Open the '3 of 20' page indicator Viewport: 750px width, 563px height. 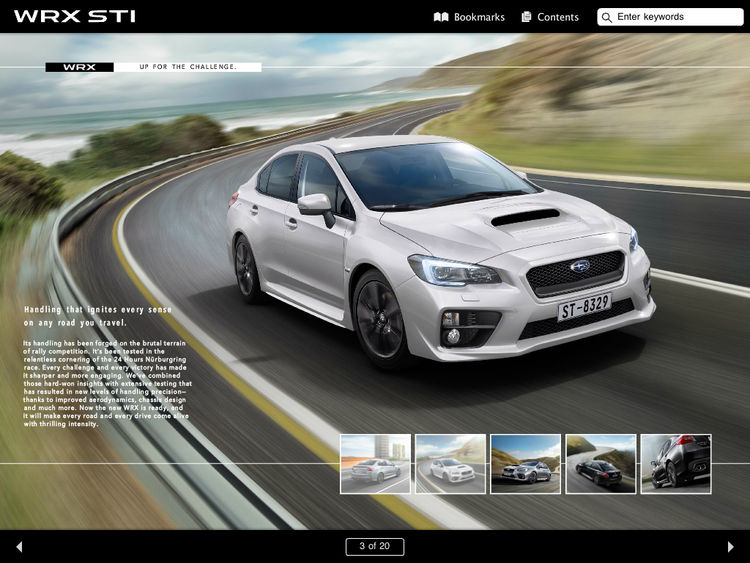coord(375,546)
